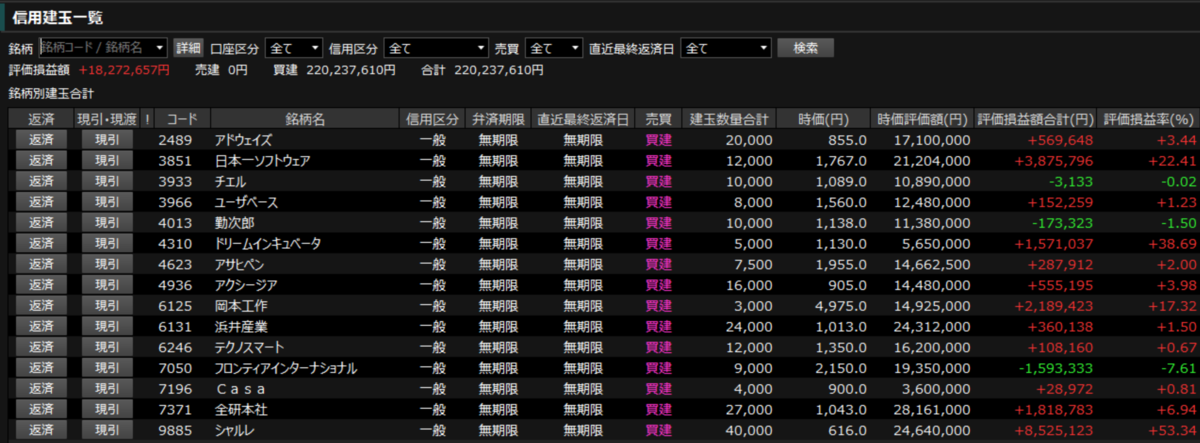1200x443 pixels.
Task: Sort by the 評価損益額合計(円) column header
Action: pos(1035,119)
